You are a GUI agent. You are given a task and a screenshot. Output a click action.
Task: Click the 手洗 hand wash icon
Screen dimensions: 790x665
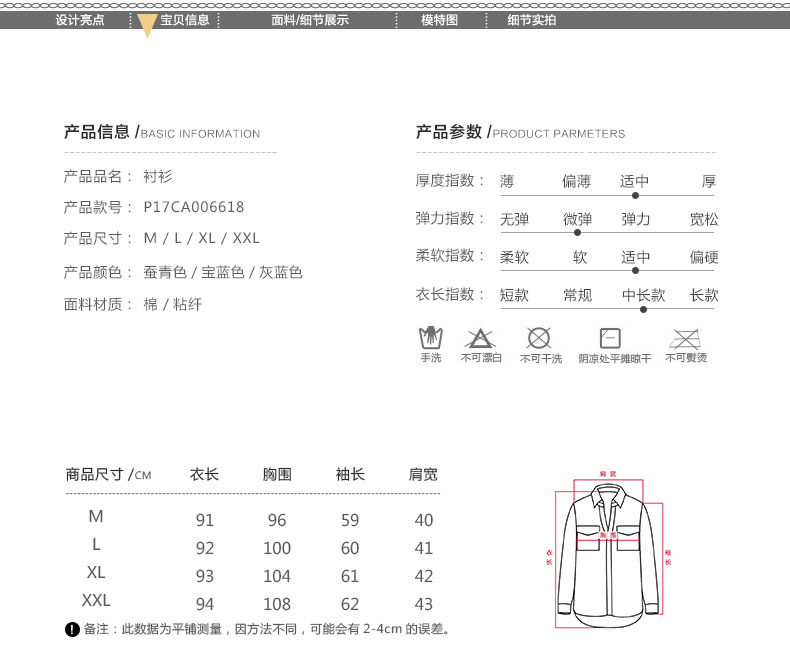click(x=431, y=338)
